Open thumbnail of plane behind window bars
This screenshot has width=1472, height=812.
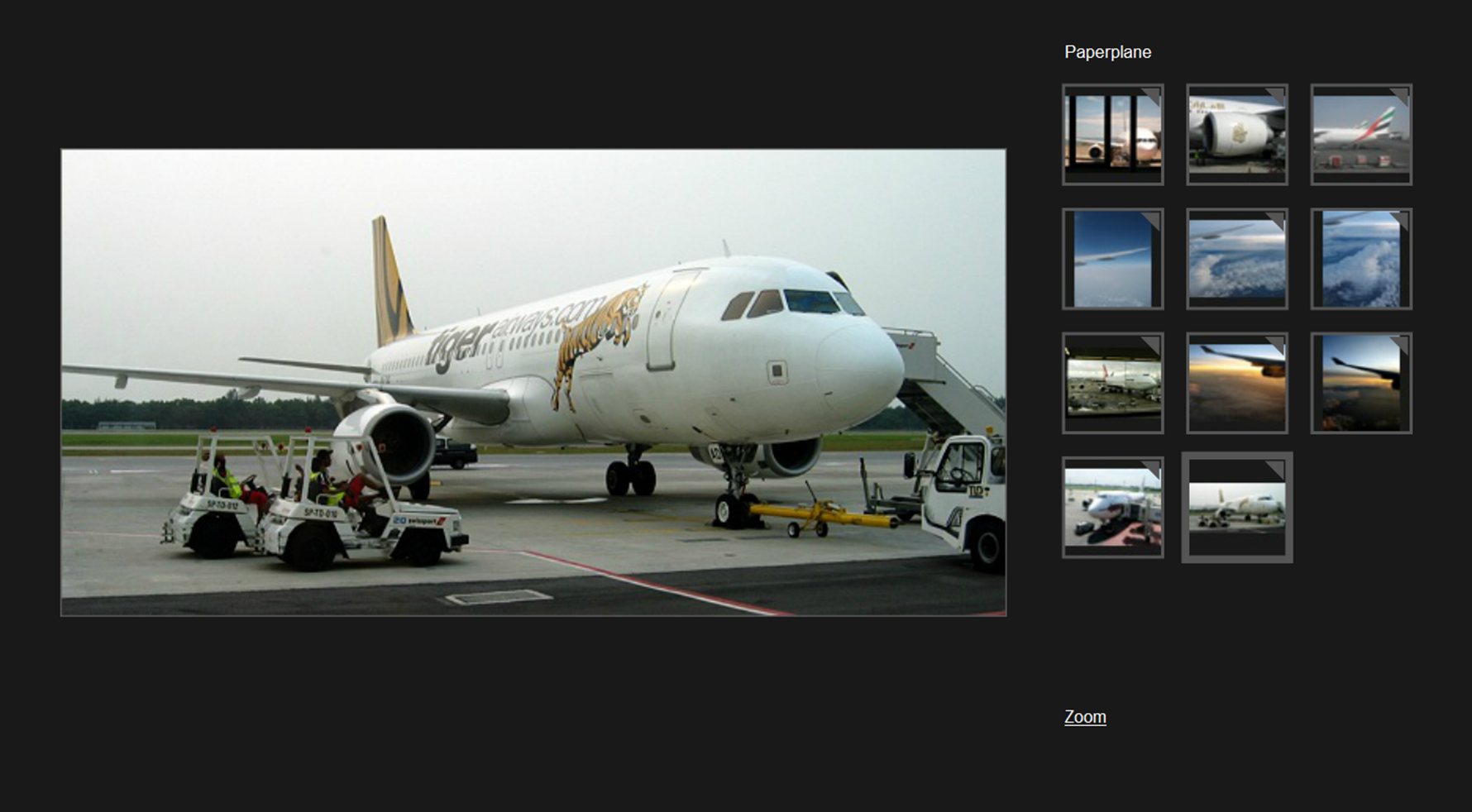click(1112, 134)
